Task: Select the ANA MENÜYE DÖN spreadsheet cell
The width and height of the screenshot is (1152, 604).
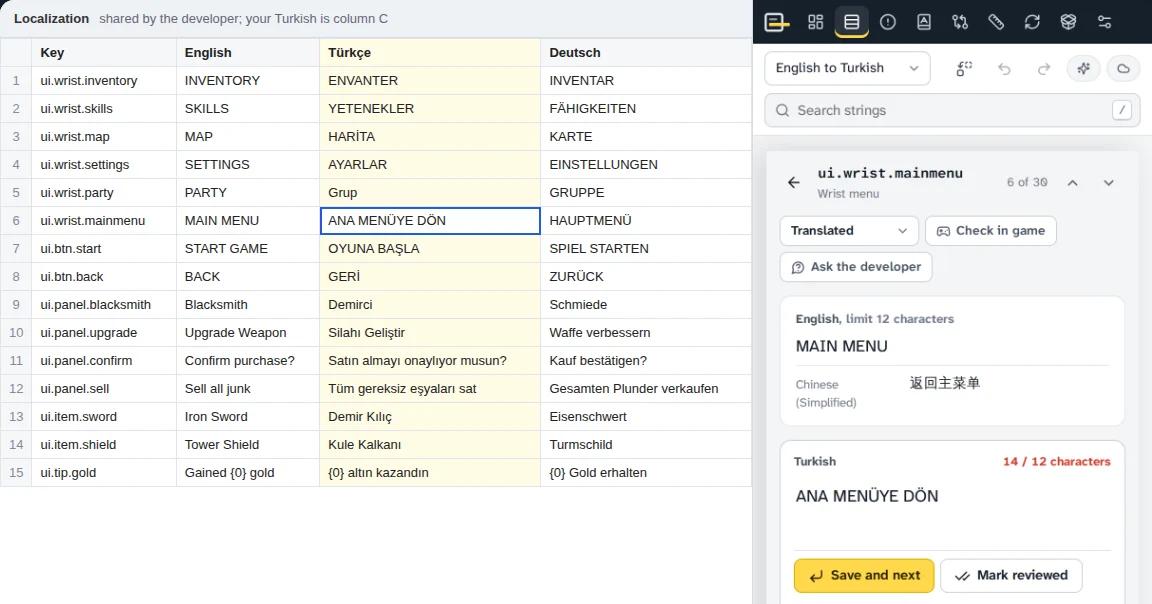Action: [430, 220]
